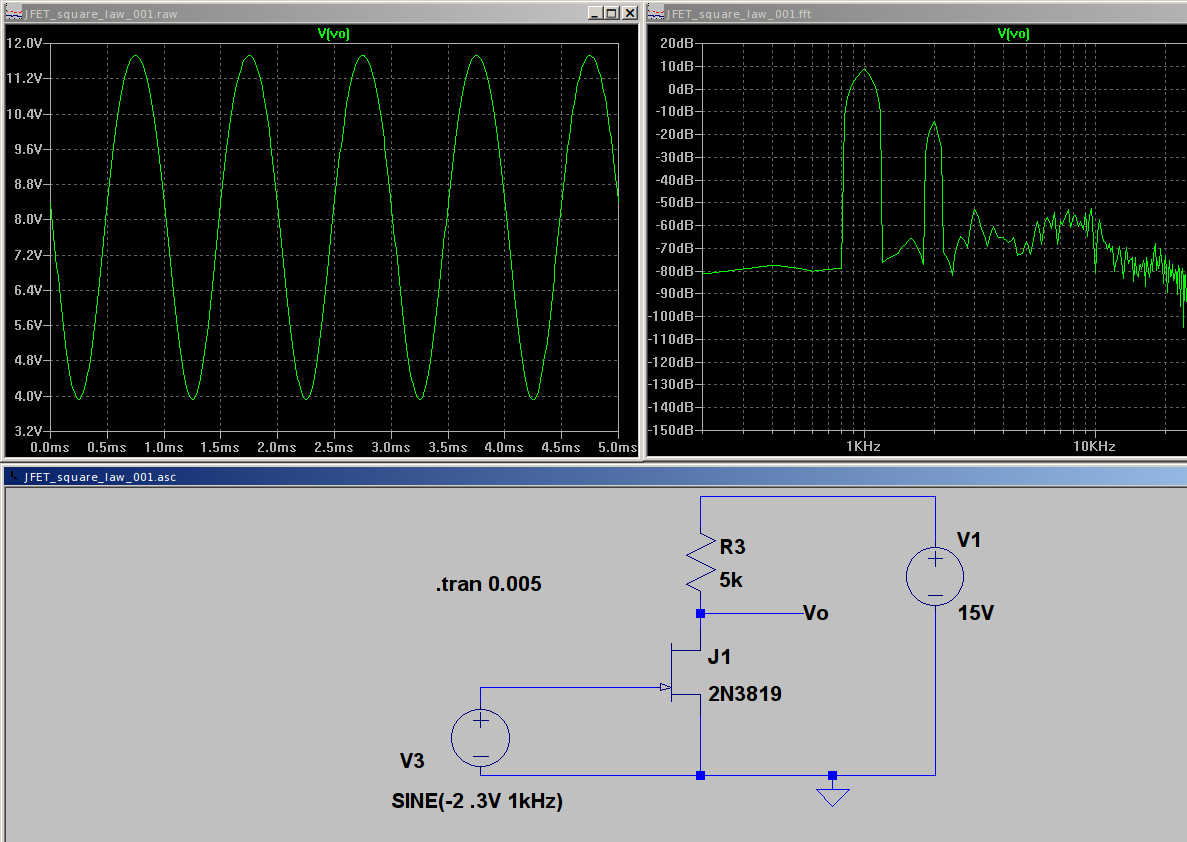
Task: Click the 20dB label on the FFT axis
Action: (677, 43)
